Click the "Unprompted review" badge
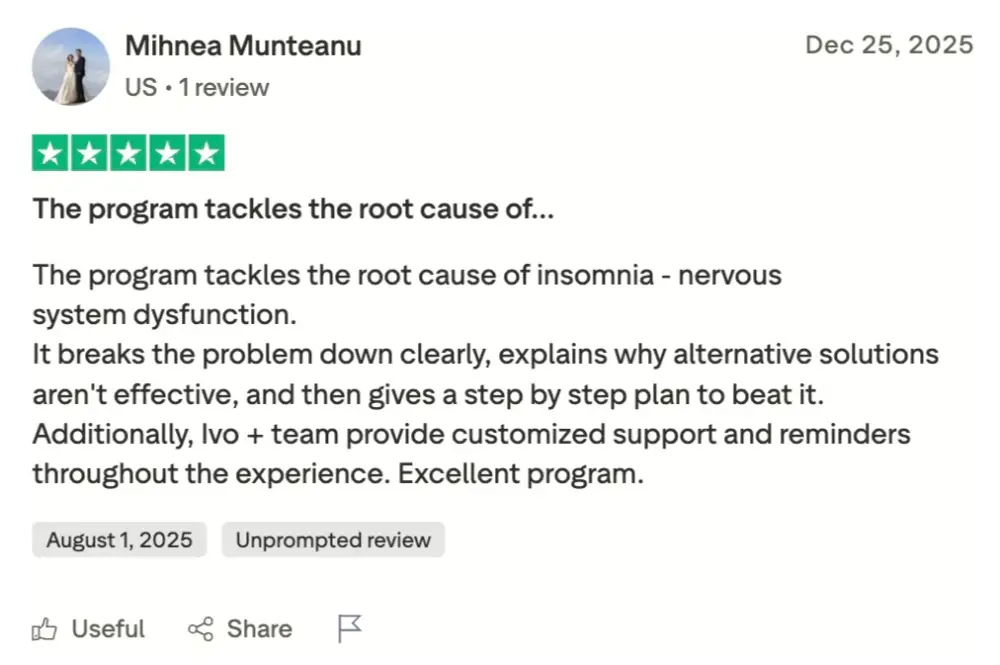 [x=333, y=541]
